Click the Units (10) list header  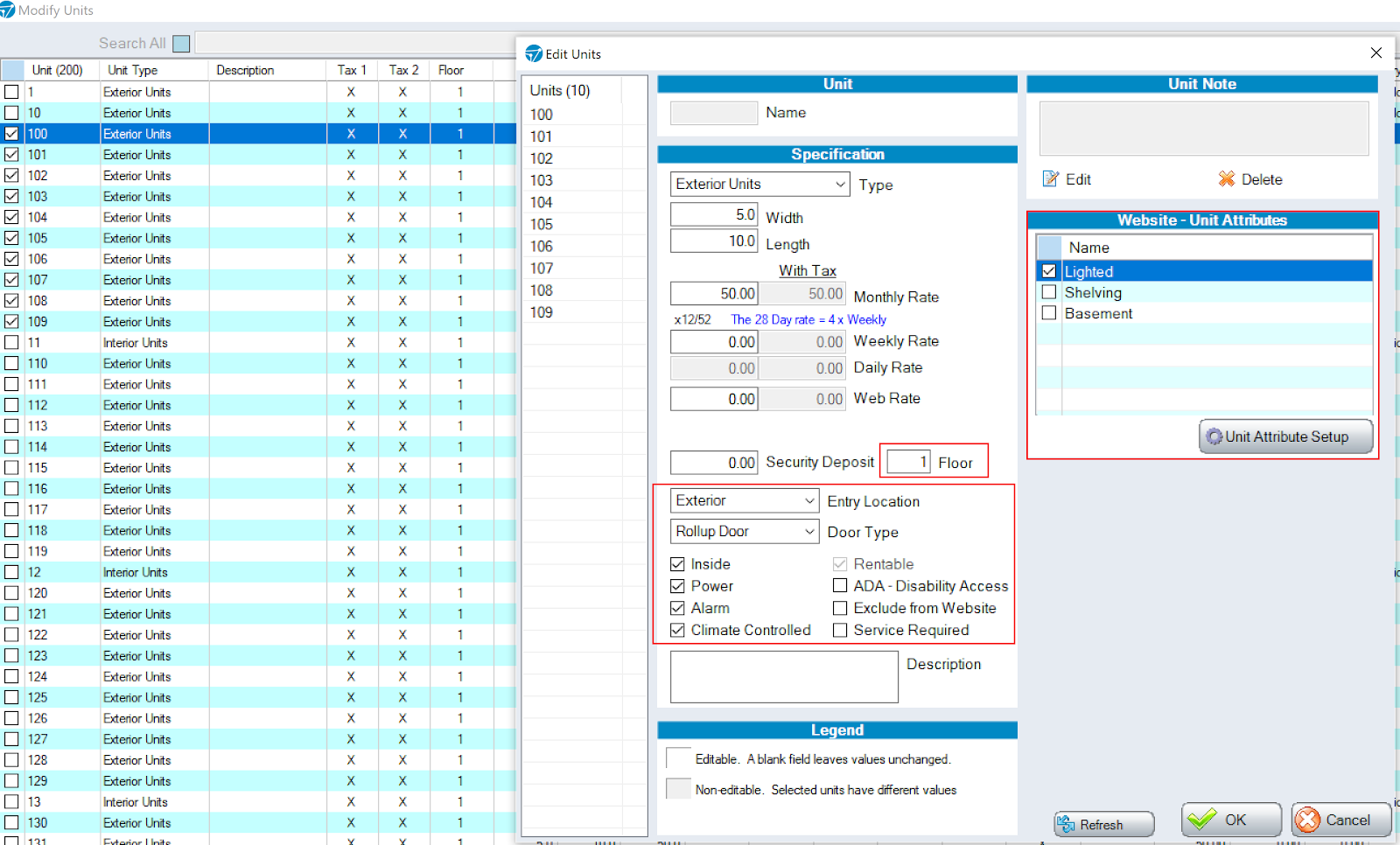click(560, 90)
